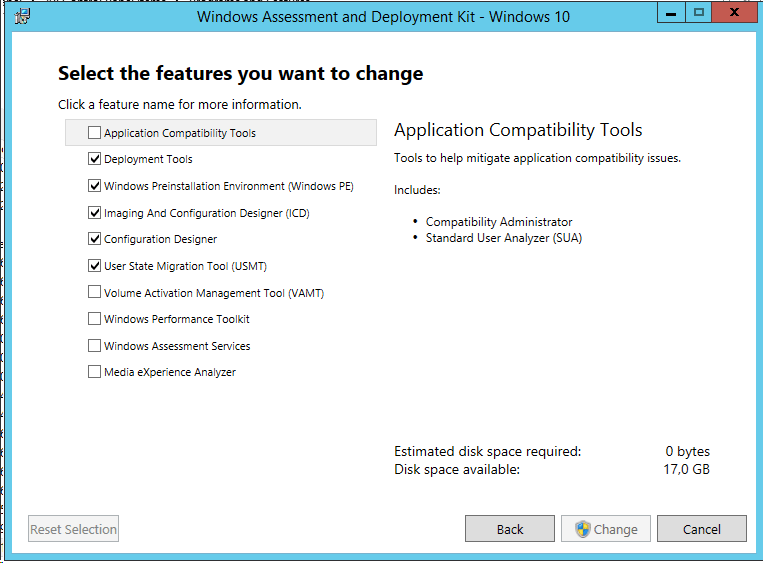The image size is (763, 563).
Task: Uncheck Imaging And Configuration Designer checkbox
Action: coord(94,212)
